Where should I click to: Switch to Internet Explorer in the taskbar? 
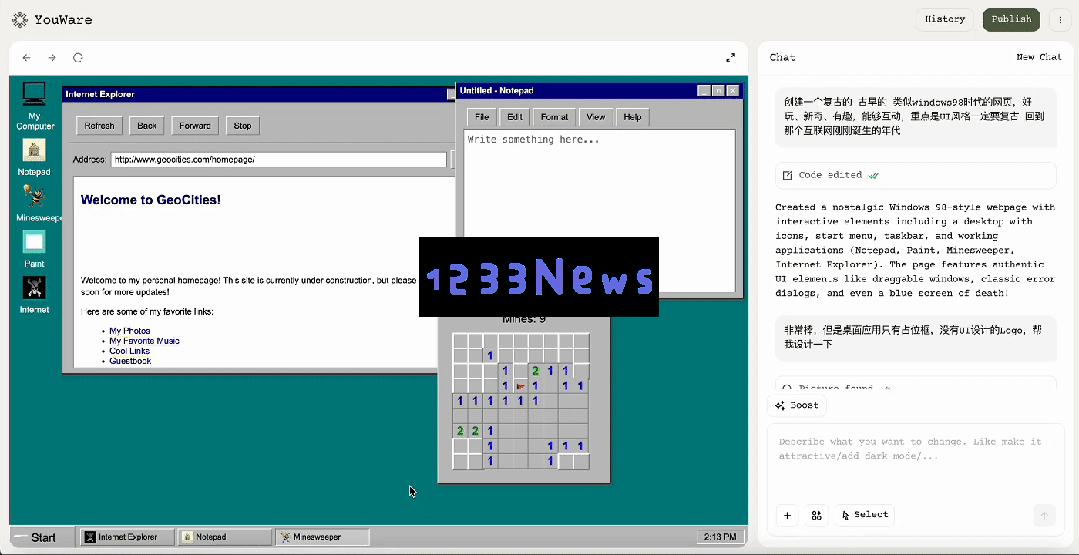click(127, 537)
